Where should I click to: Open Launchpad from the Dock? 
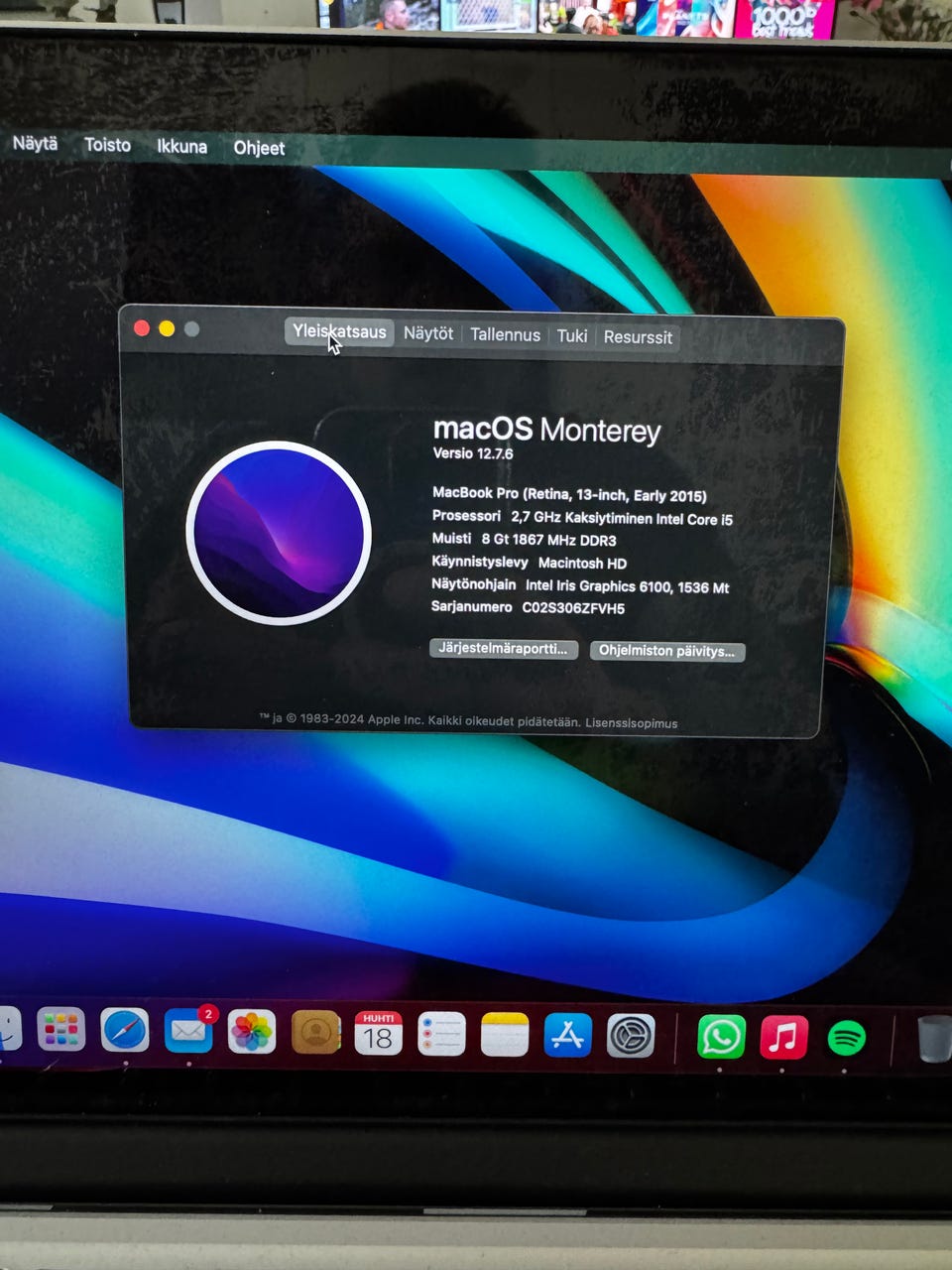click(x=60, y=1030)
